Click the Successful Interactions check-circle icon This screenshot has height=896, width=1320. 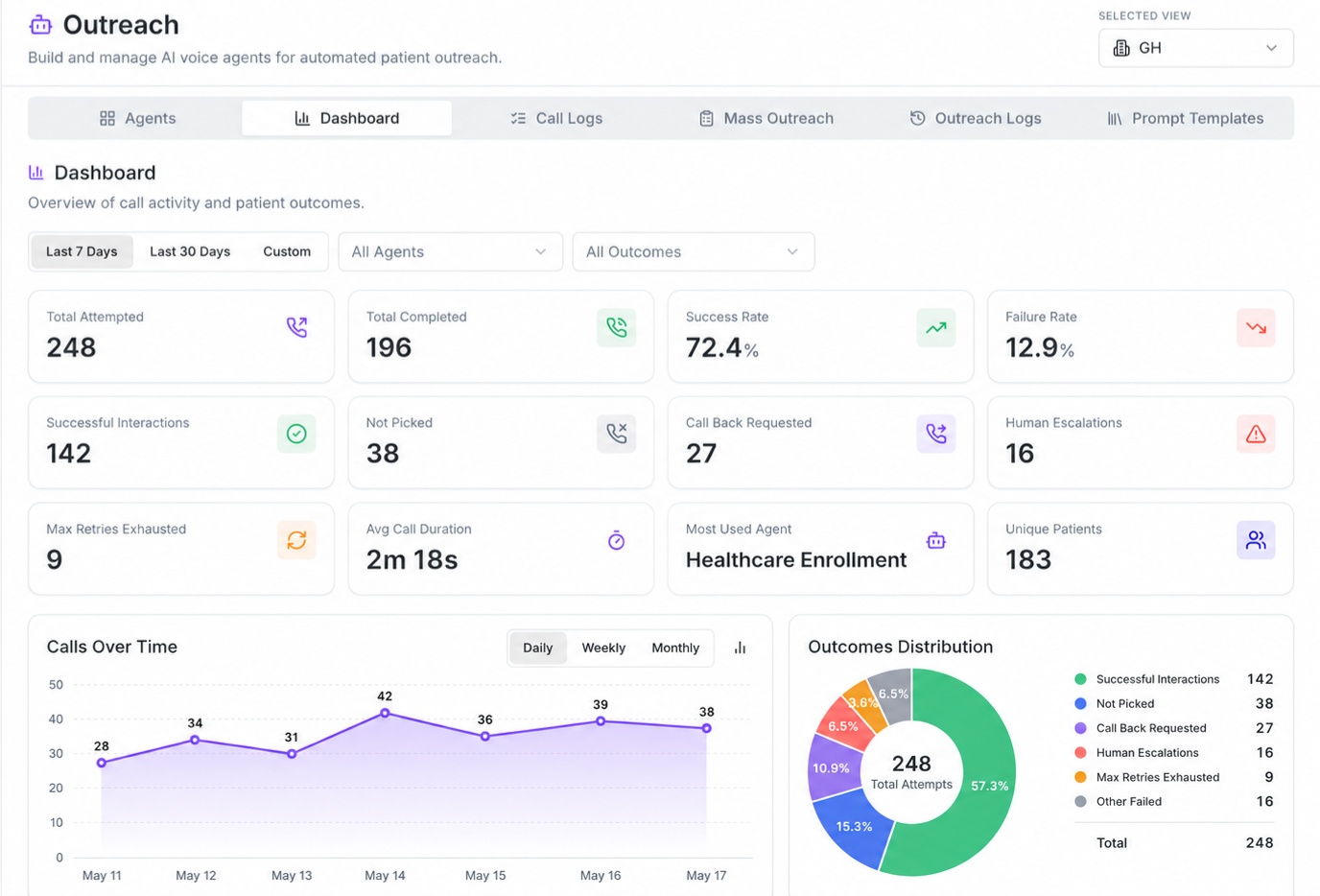pyautogui.click(x=296, y=434)
